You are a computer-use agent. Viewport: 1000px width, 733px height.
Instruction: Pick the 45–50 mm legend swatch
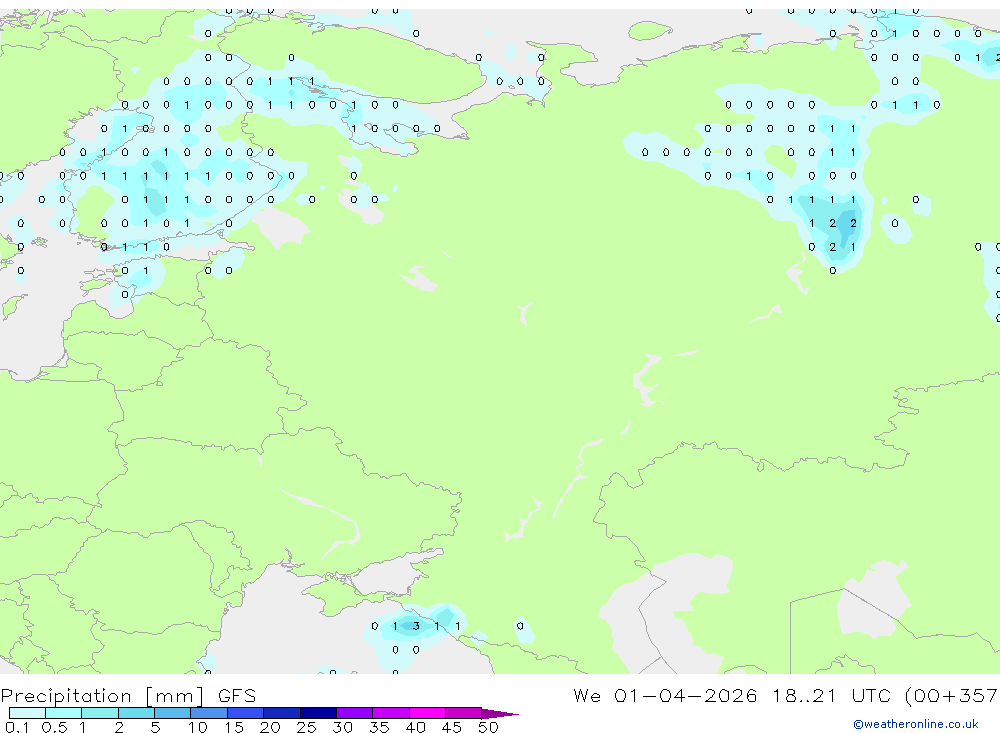[x=463, y=713]
